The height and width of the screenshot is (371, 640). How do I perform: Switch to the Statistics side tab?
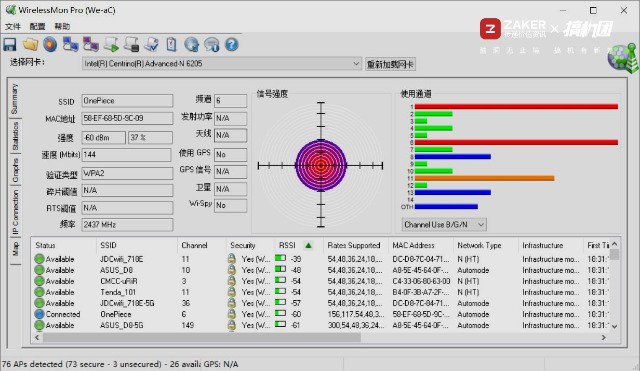click(15, 136)
